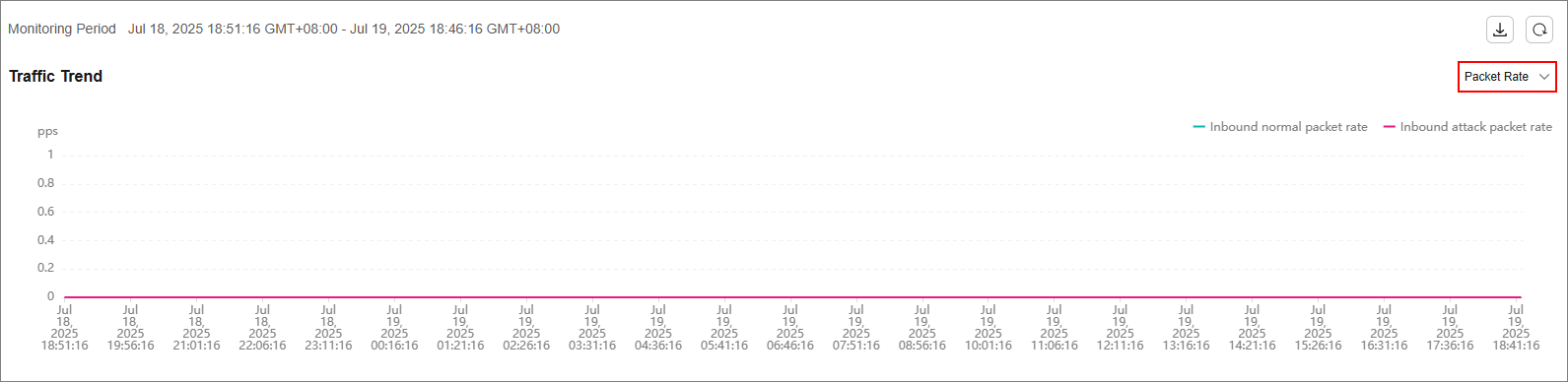Click the pps unit label on the chart
The width and height of the screenshot is (1568, 382).
click(48, 131)
